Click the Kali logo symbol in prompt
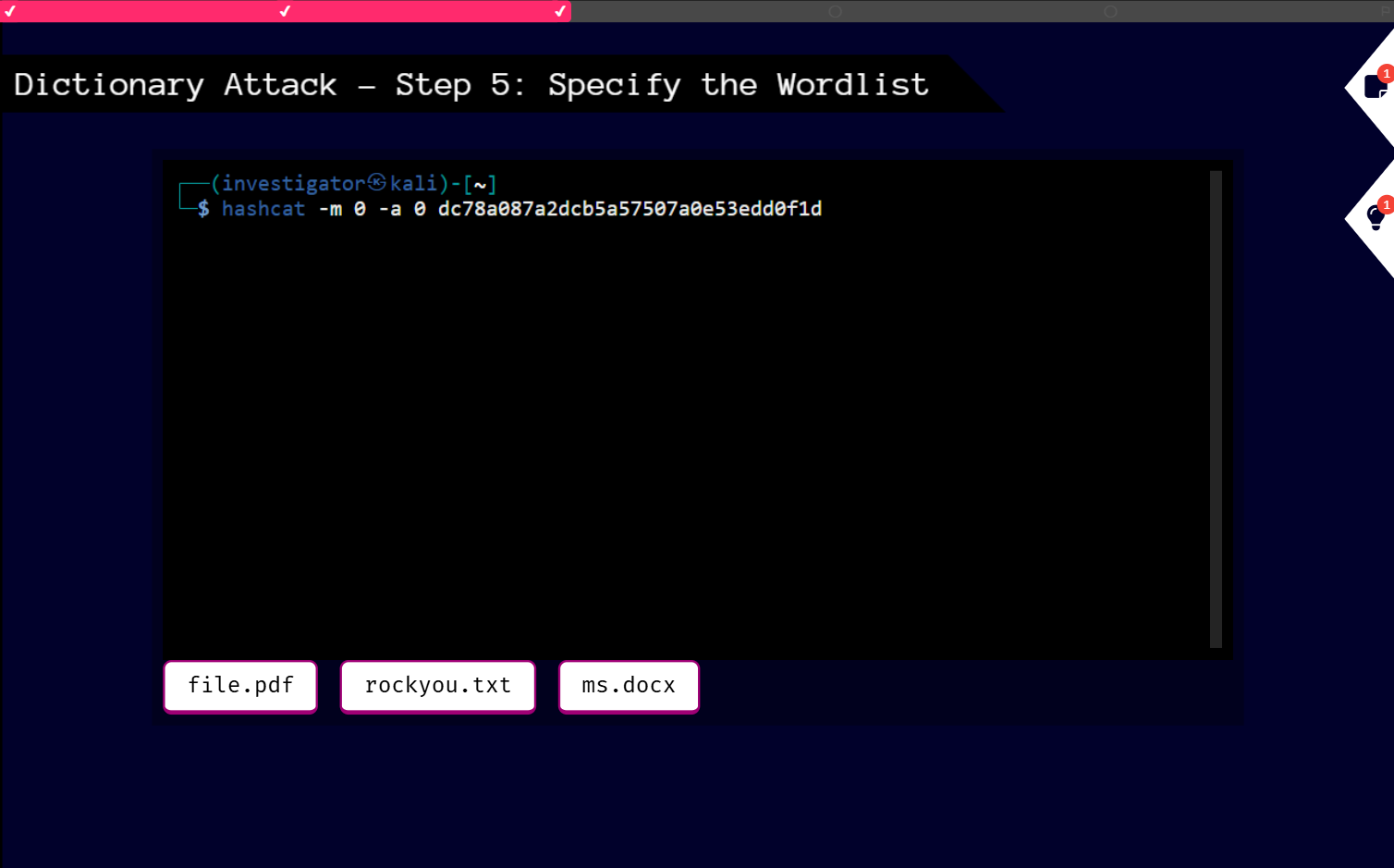This screenshot has height=868, width=1394. click(x=377, y=182)
